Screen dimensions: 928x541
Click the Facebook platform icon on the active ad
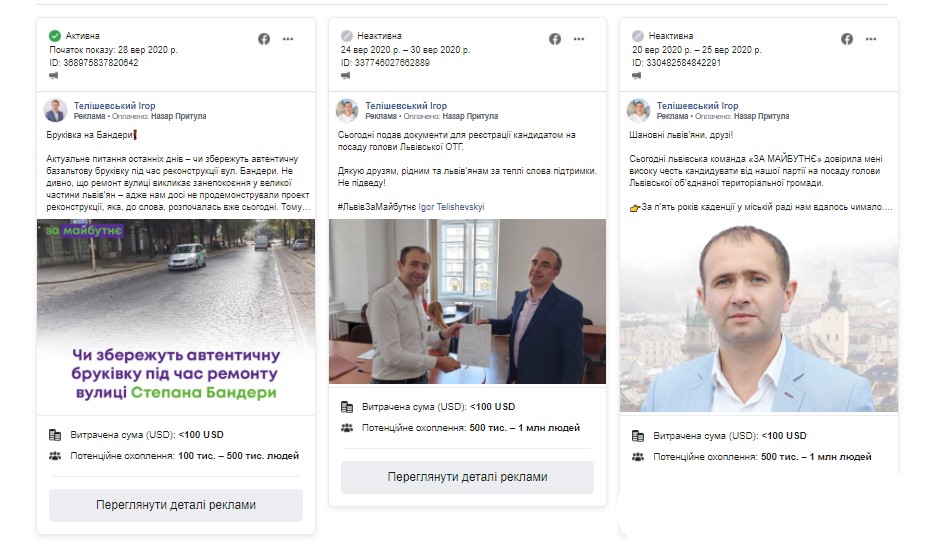pos(264,39)
